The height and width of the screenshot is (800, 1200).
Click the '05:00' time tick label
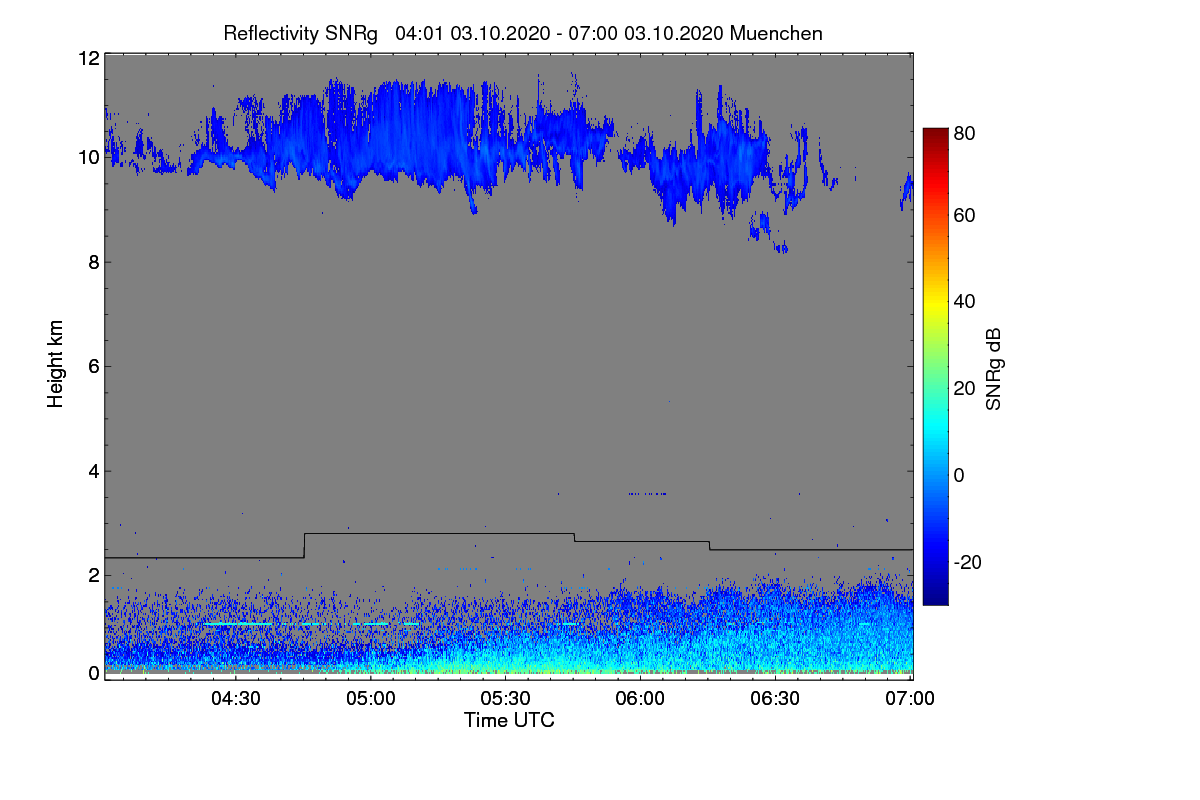click(x=370, y=699)
